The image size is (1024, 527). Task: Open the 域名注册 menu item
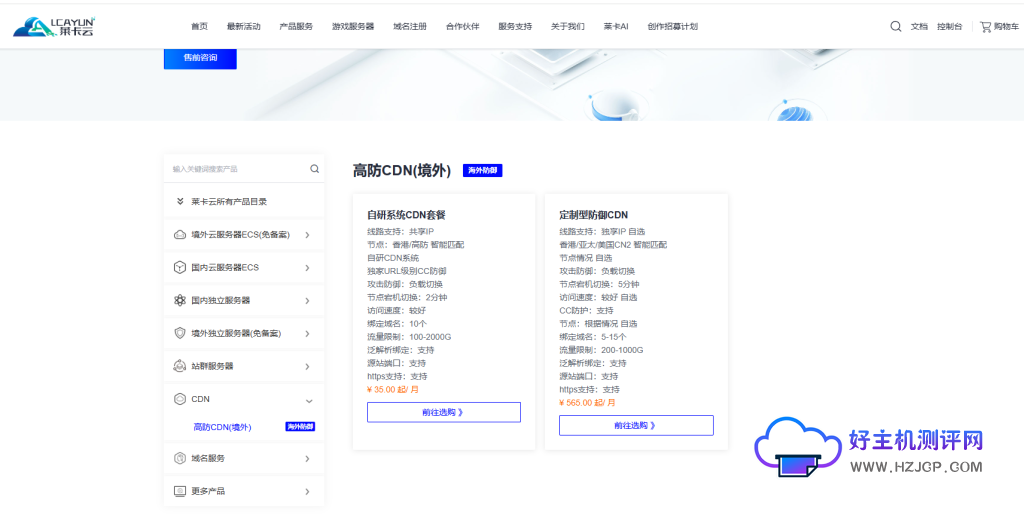(x=410, y=27)
